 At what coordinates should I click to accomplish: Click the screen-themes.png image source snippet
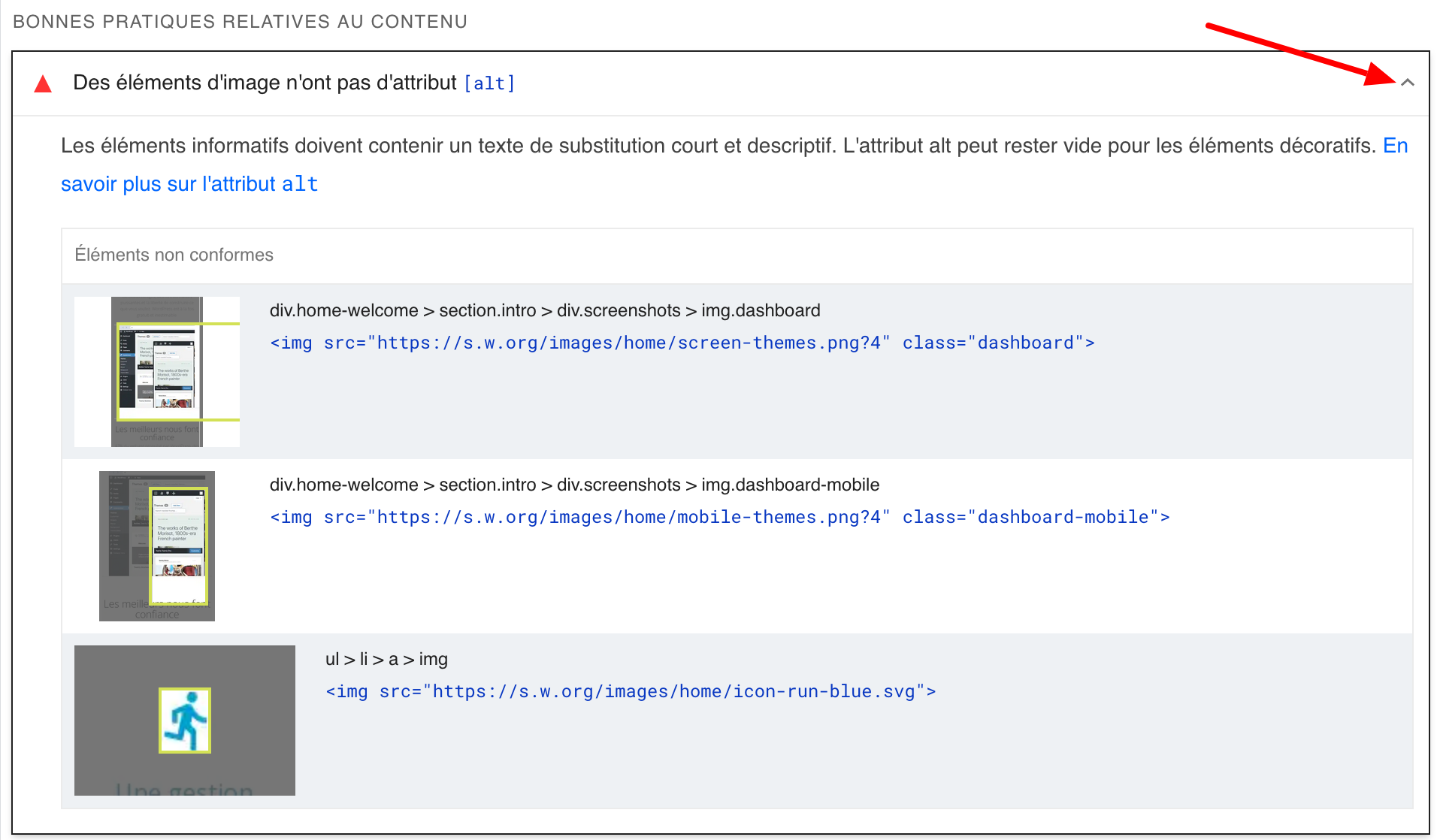[x=680, y=342]
